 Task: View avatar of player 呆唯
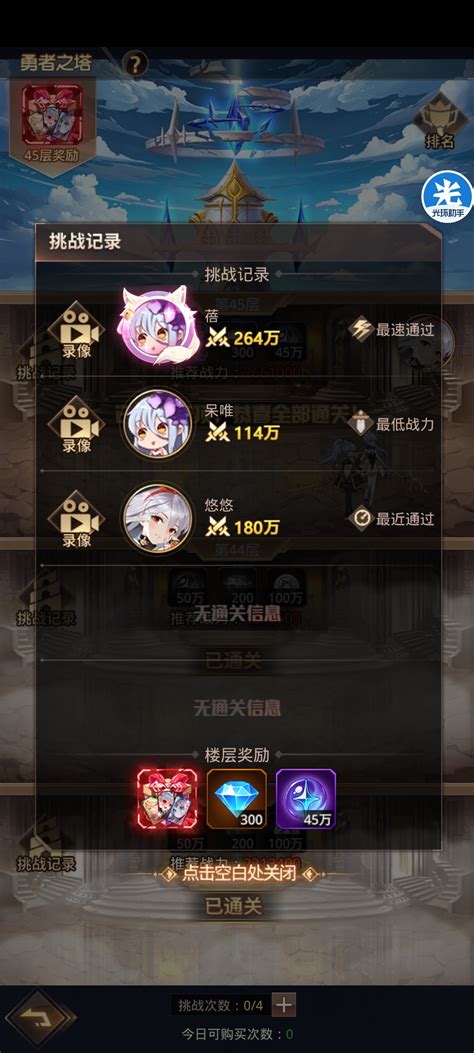click(158, 424)
